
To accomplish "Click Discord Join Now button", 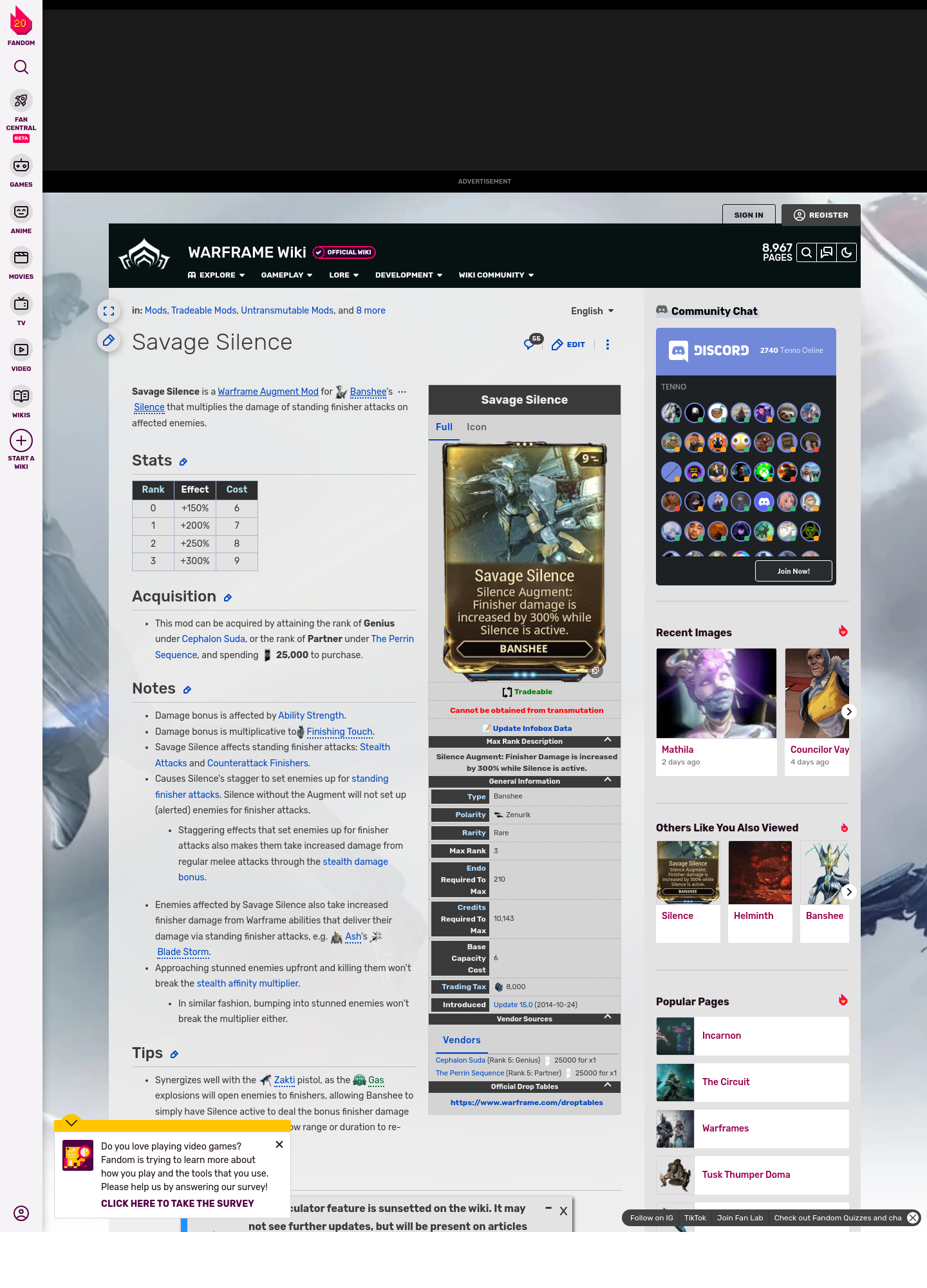I will [x=793, y=571].
